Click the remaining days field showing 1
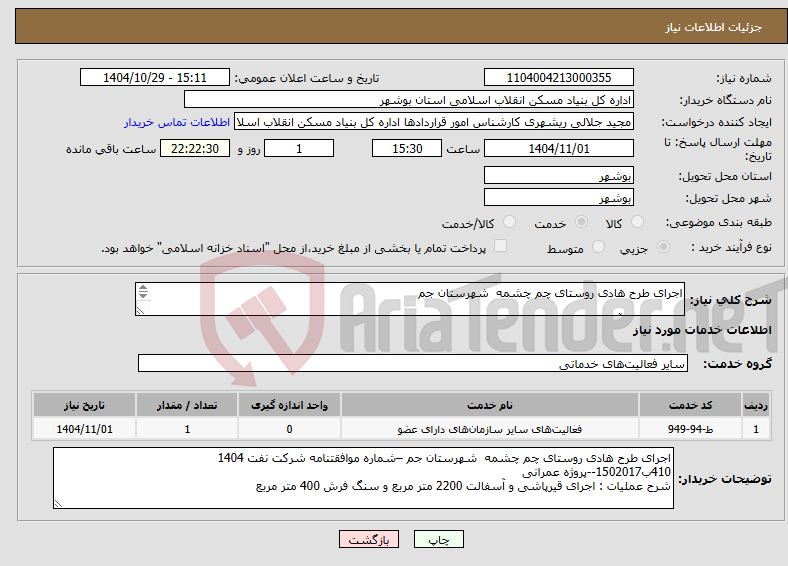The width and height of the screenshot is (788, 566). 299,148
